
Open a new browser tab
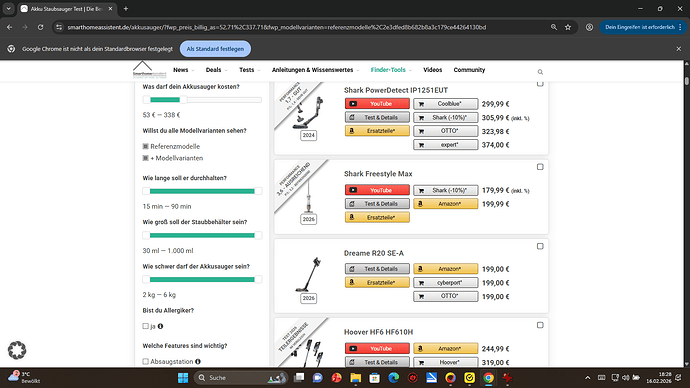(x=125, y=8)
